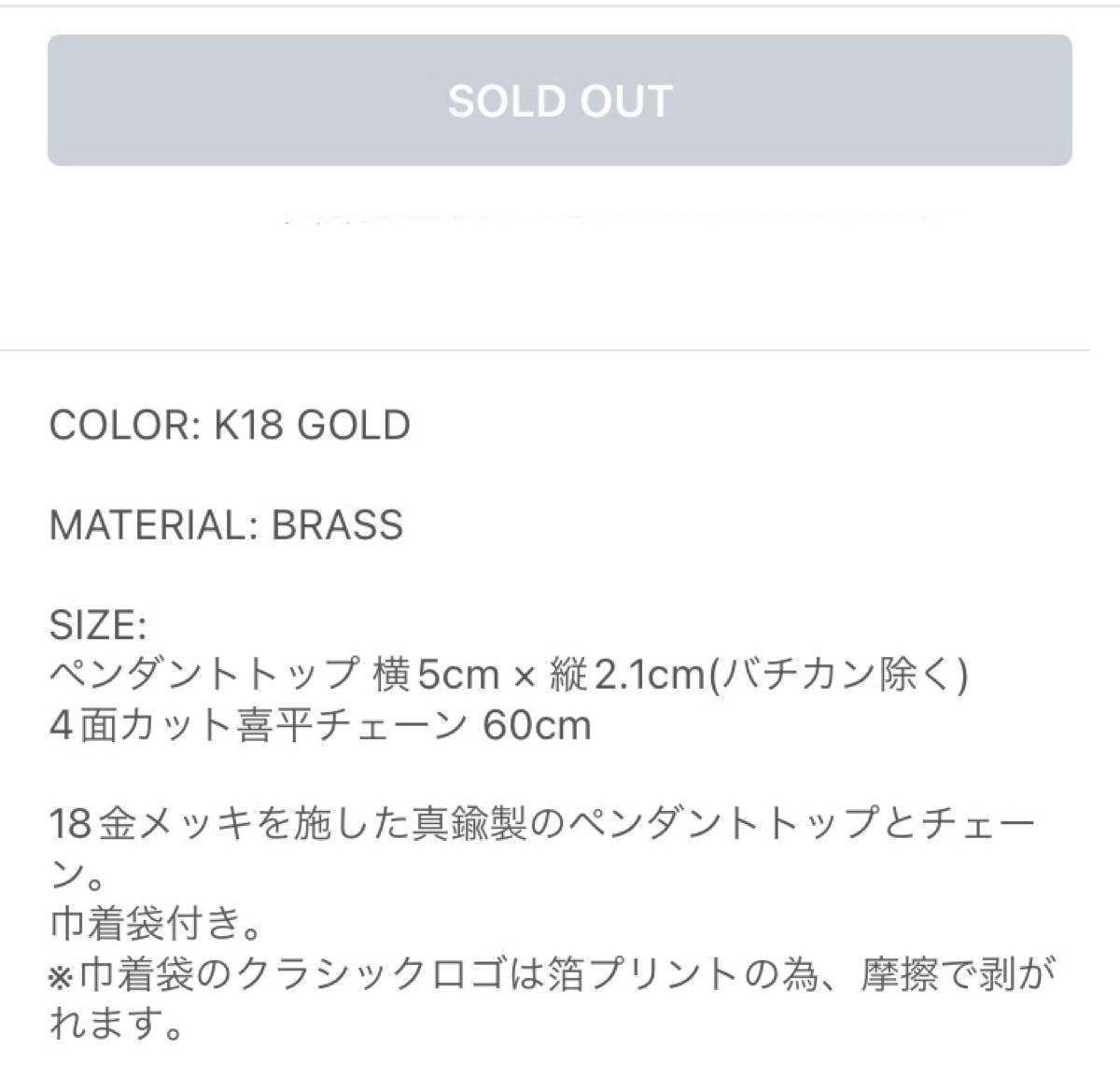This screenshot has height=1090, width=1120.
Task: Click the 巾着袋付き。 line
Action: 155,925
